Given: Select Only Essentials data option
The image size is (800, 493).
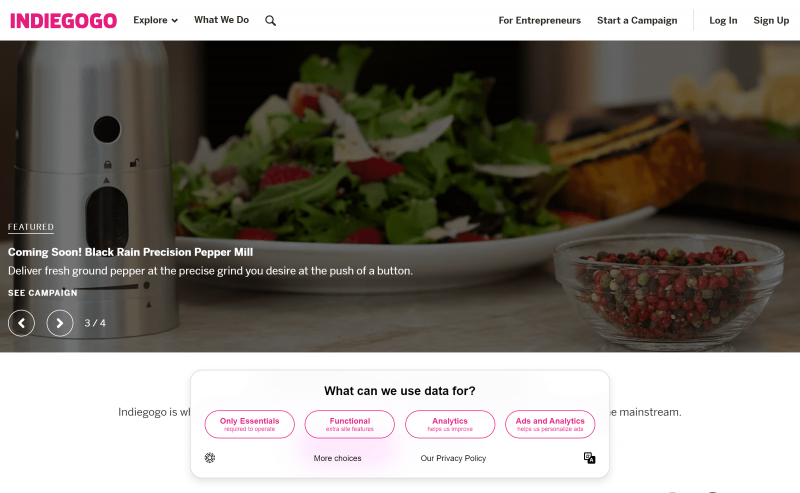Looking at the screenshot, I should pos(249,424).
